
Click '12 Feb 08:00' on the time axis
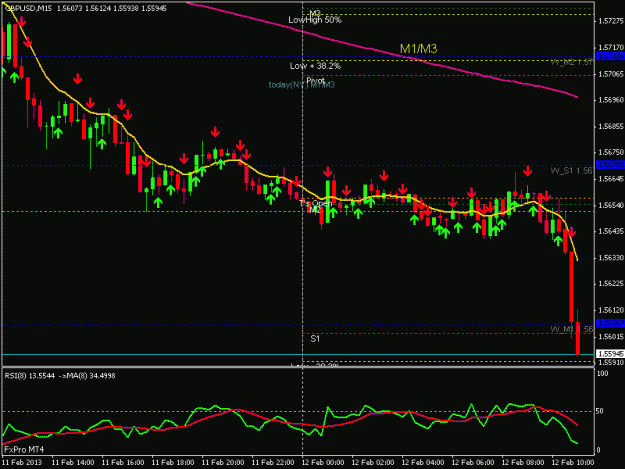coord(523,463)
